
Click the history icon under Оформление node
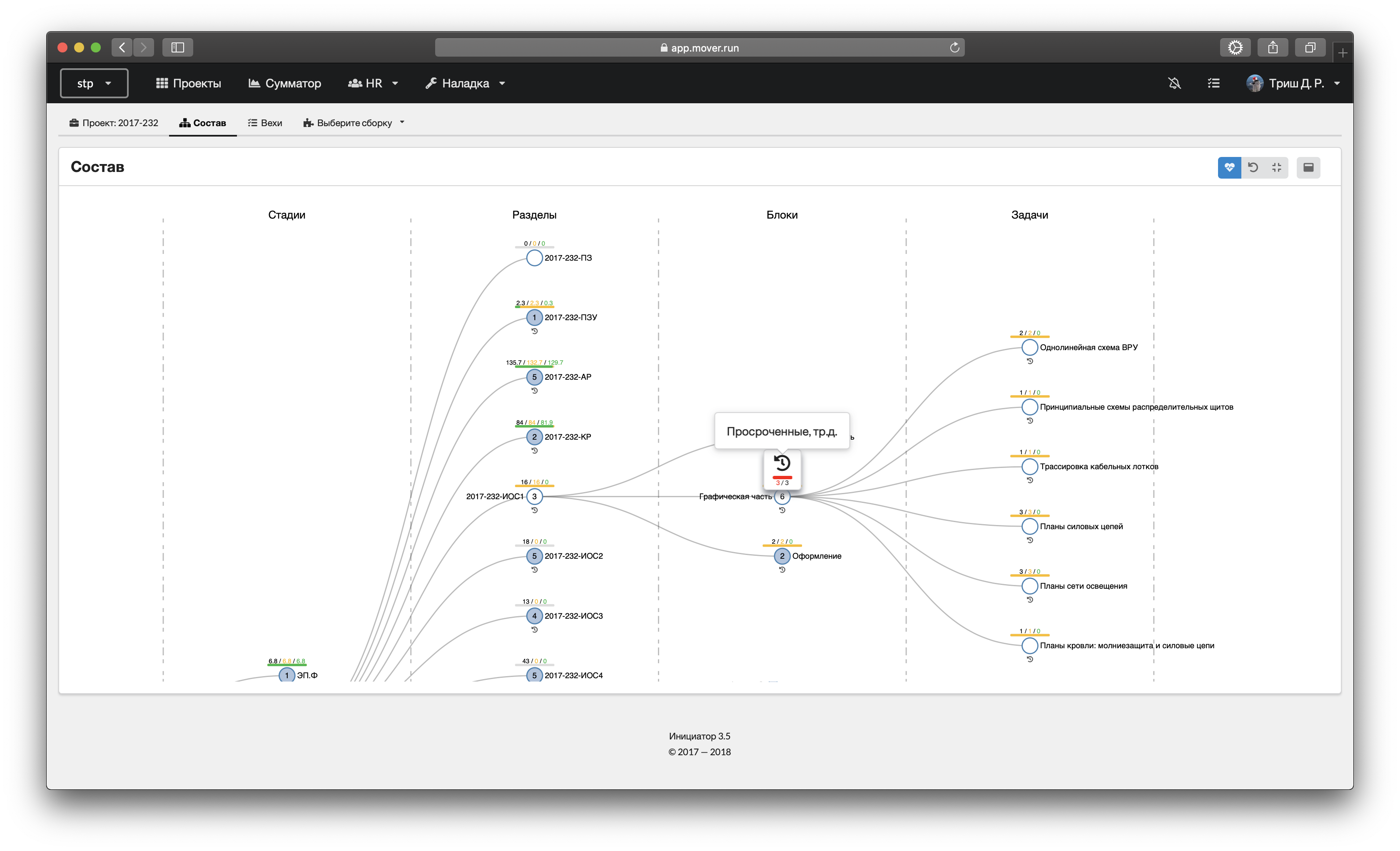(x=782, y=570)
